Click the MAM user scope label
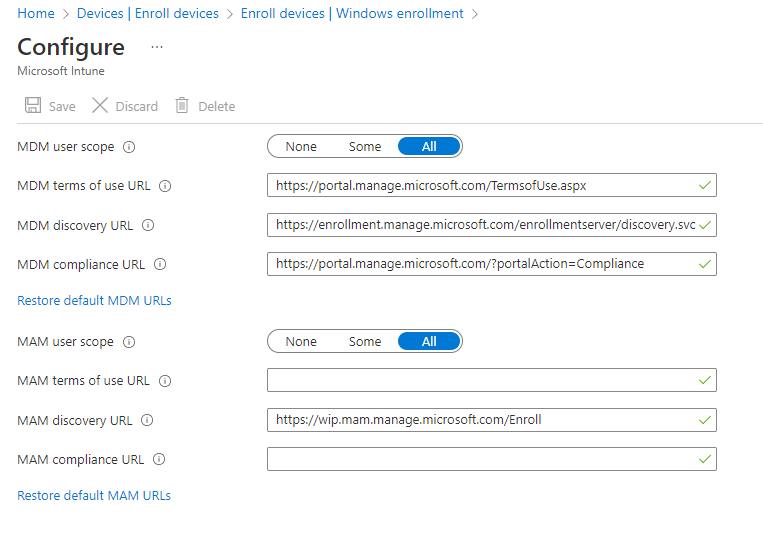The height and width of the screenshot is (535, 763). point(65,342)
